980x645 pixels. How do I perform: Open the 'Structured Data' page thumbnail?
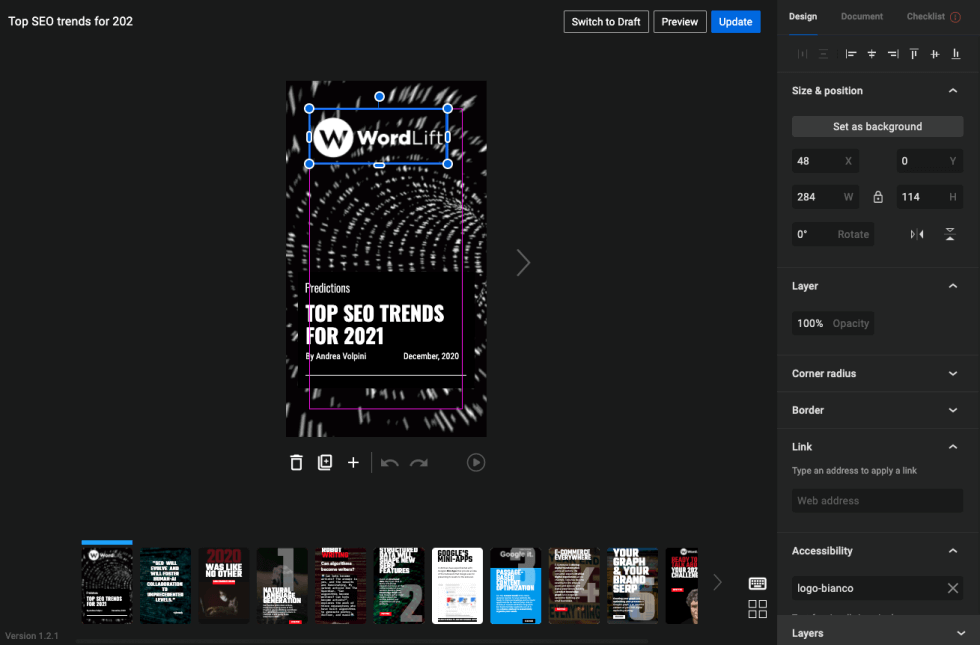click(x=399, y=586)
